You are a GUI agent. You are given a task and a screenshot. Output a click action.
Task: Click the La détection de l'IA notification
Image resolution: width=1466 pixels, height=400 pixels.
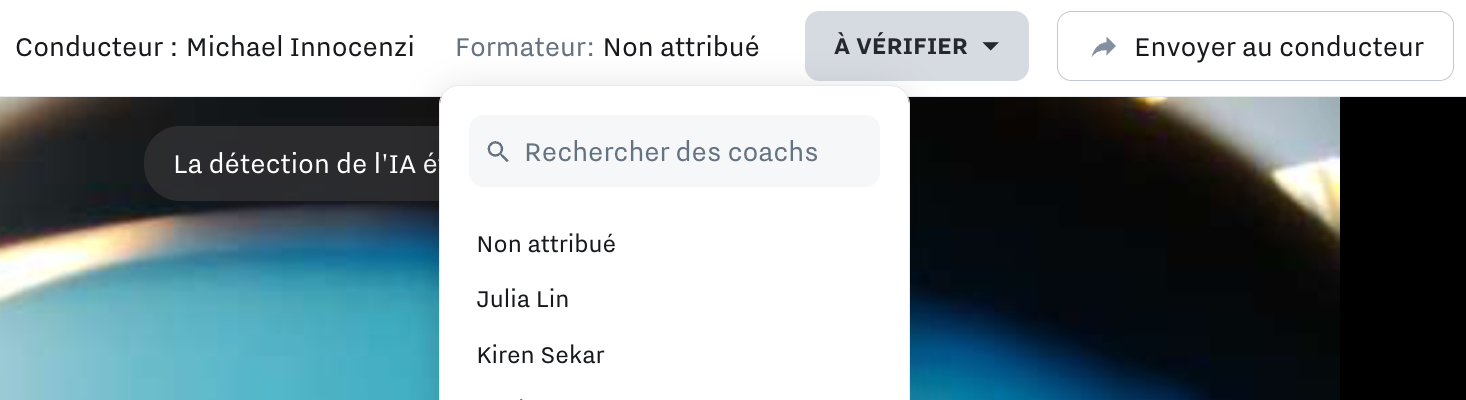point(293,164)
